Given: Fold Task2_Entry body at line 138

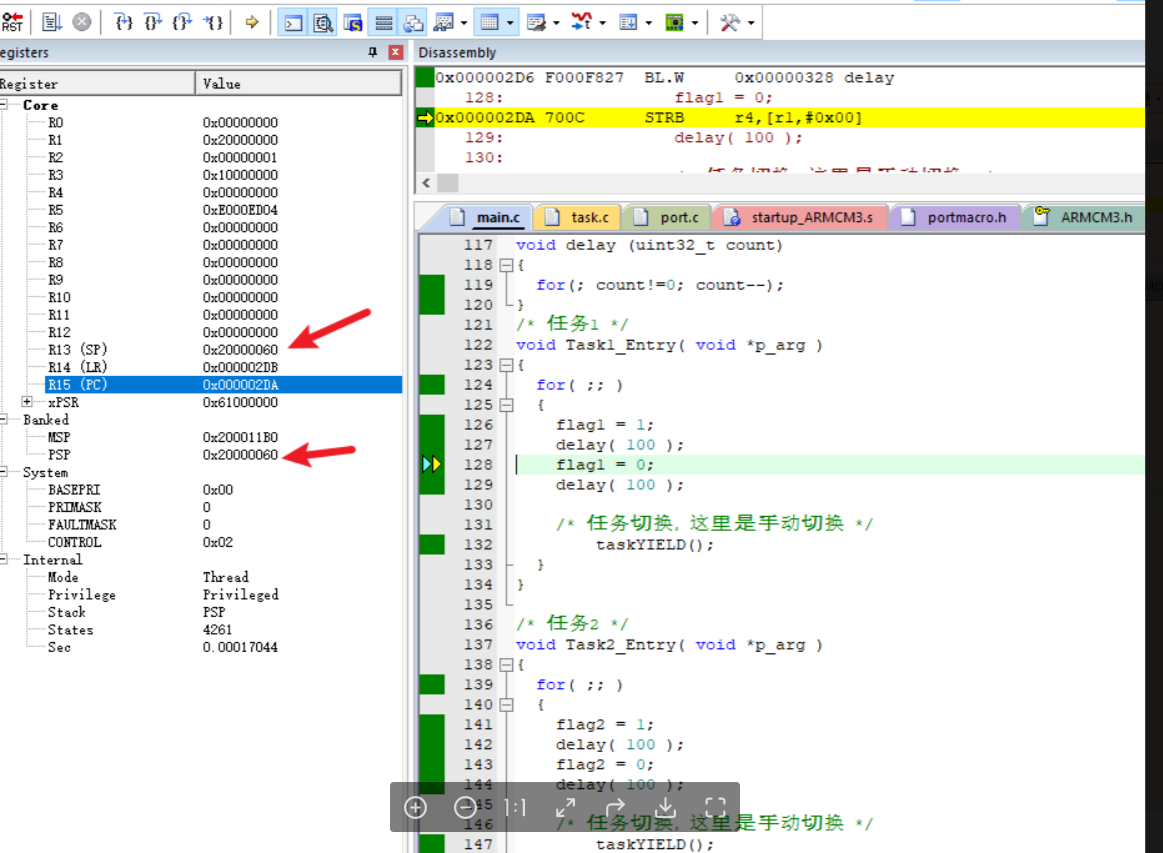Looking at the screenshot, I should (x=507, y=665).
